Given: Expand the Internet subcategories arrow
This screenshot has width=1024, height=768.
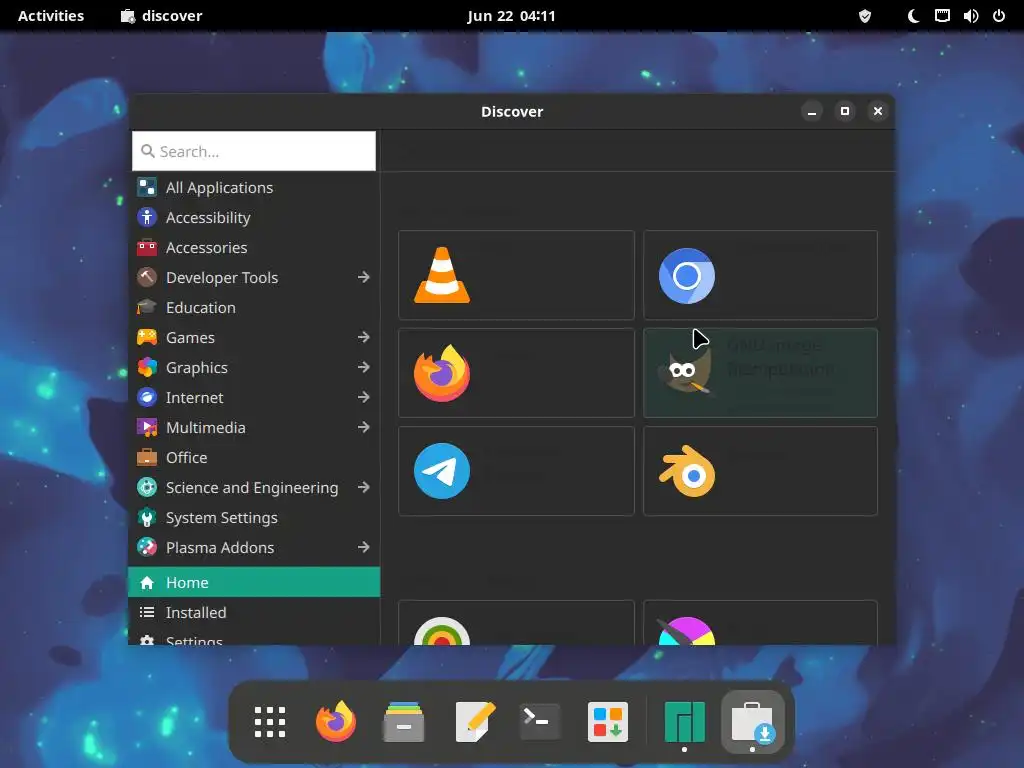Looking at the screenshot, I should (x=364, y=398).
